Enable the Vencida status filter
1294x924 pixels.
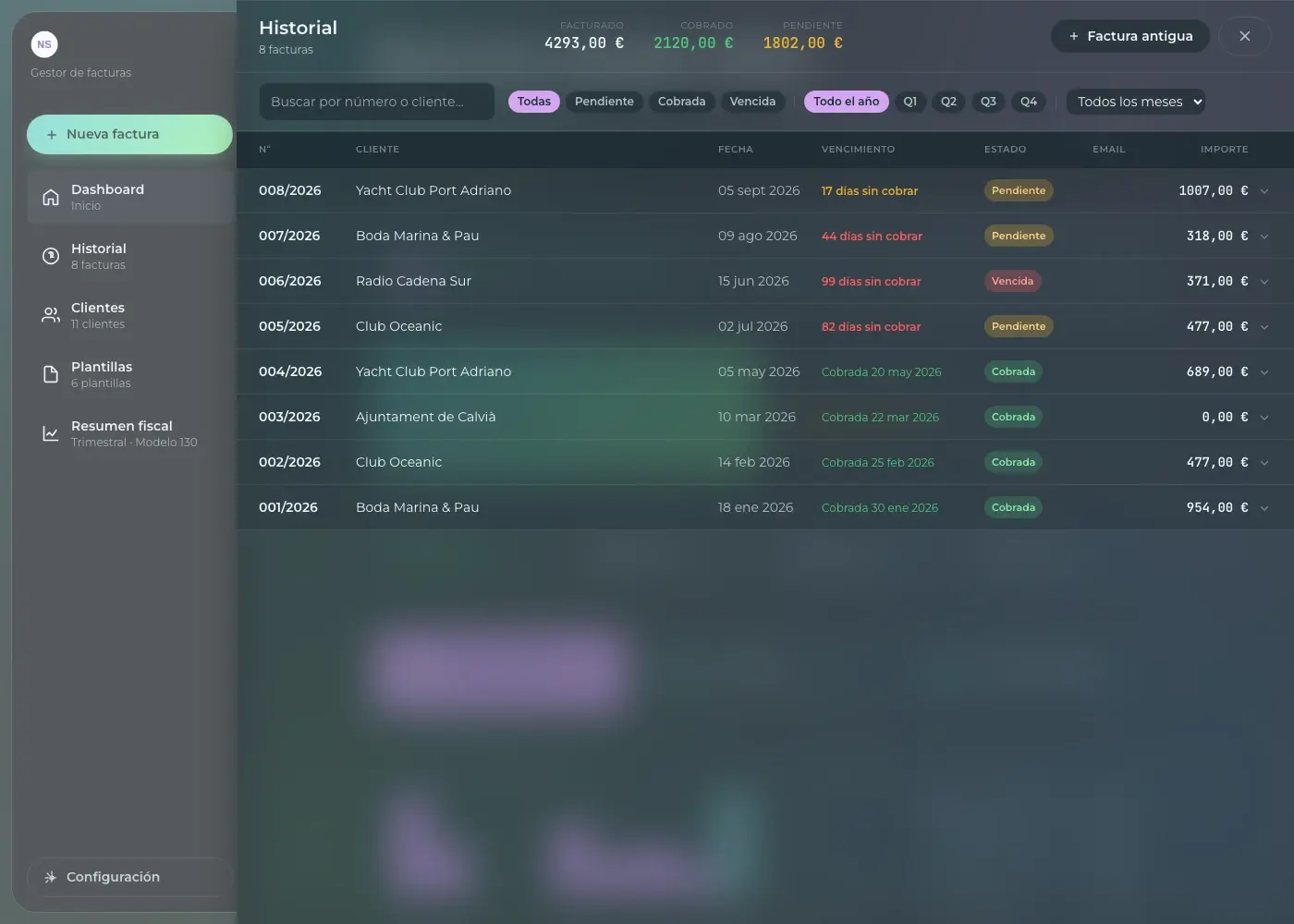pos(752,102)
